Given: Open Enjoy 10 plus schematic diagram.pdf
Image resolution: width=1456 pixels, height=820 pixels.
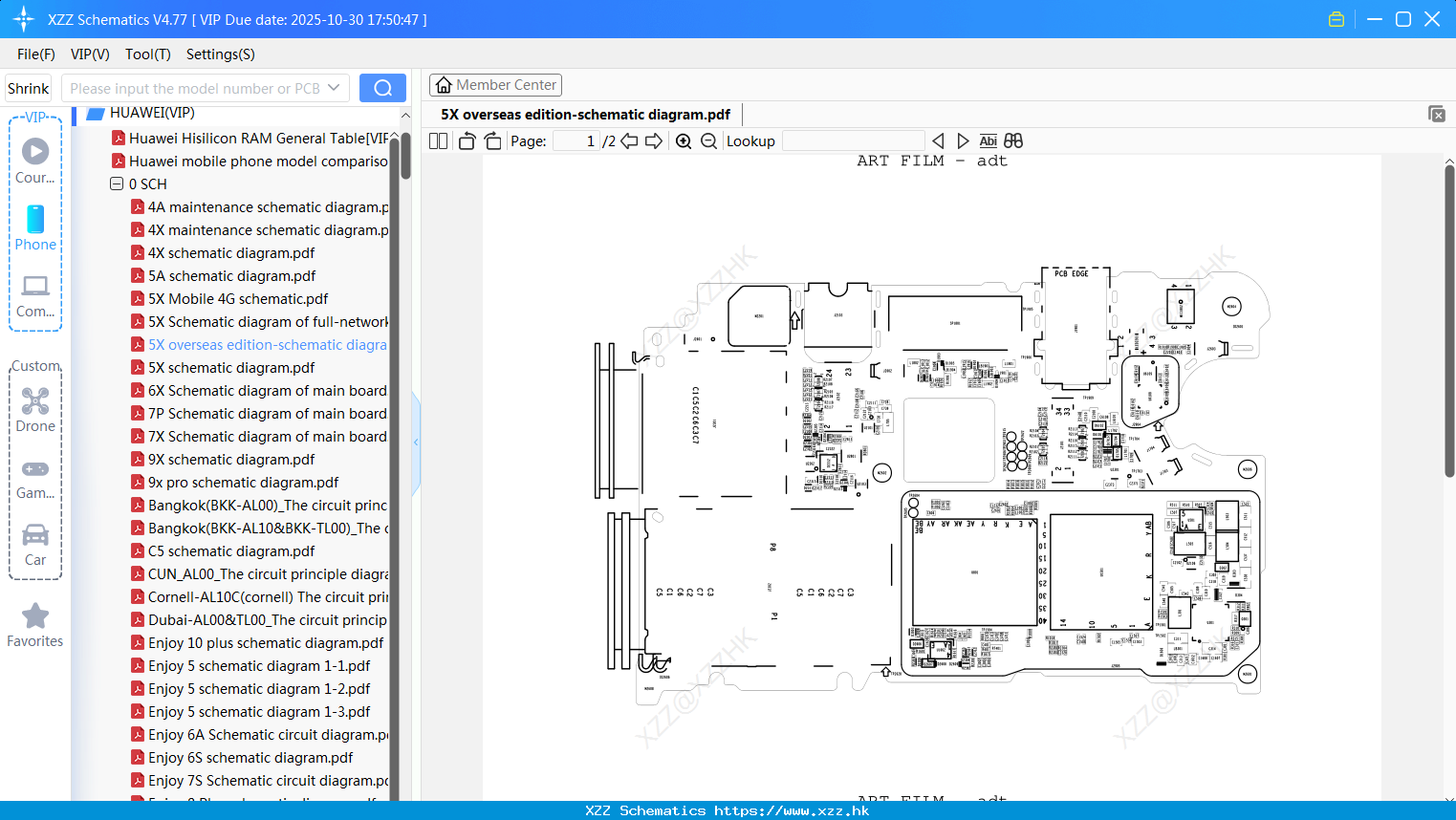Looking at the screenshot, I should 266,642.
